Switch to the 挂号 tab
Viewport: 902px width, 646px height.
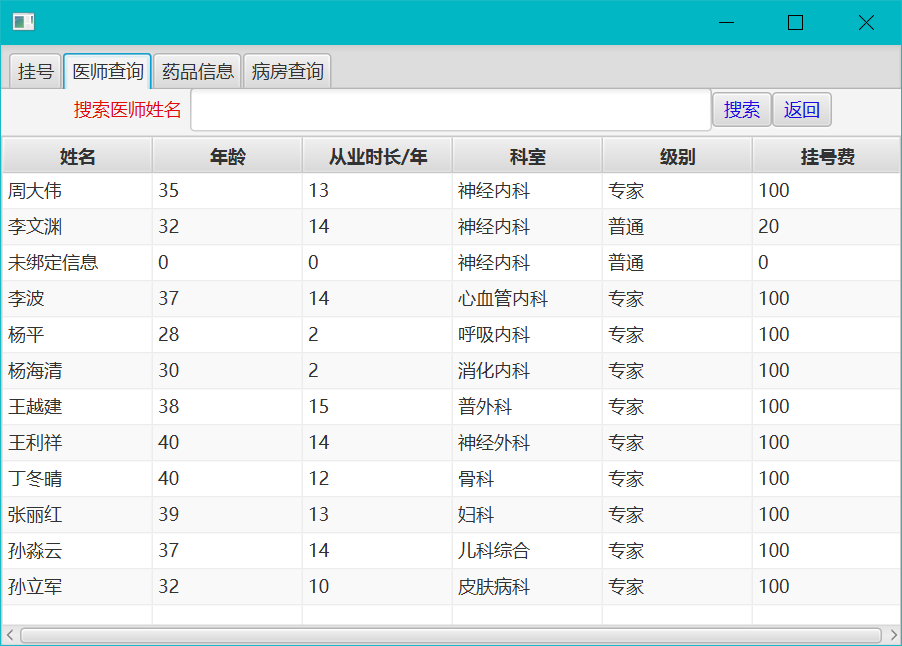[x=35, y=71]
